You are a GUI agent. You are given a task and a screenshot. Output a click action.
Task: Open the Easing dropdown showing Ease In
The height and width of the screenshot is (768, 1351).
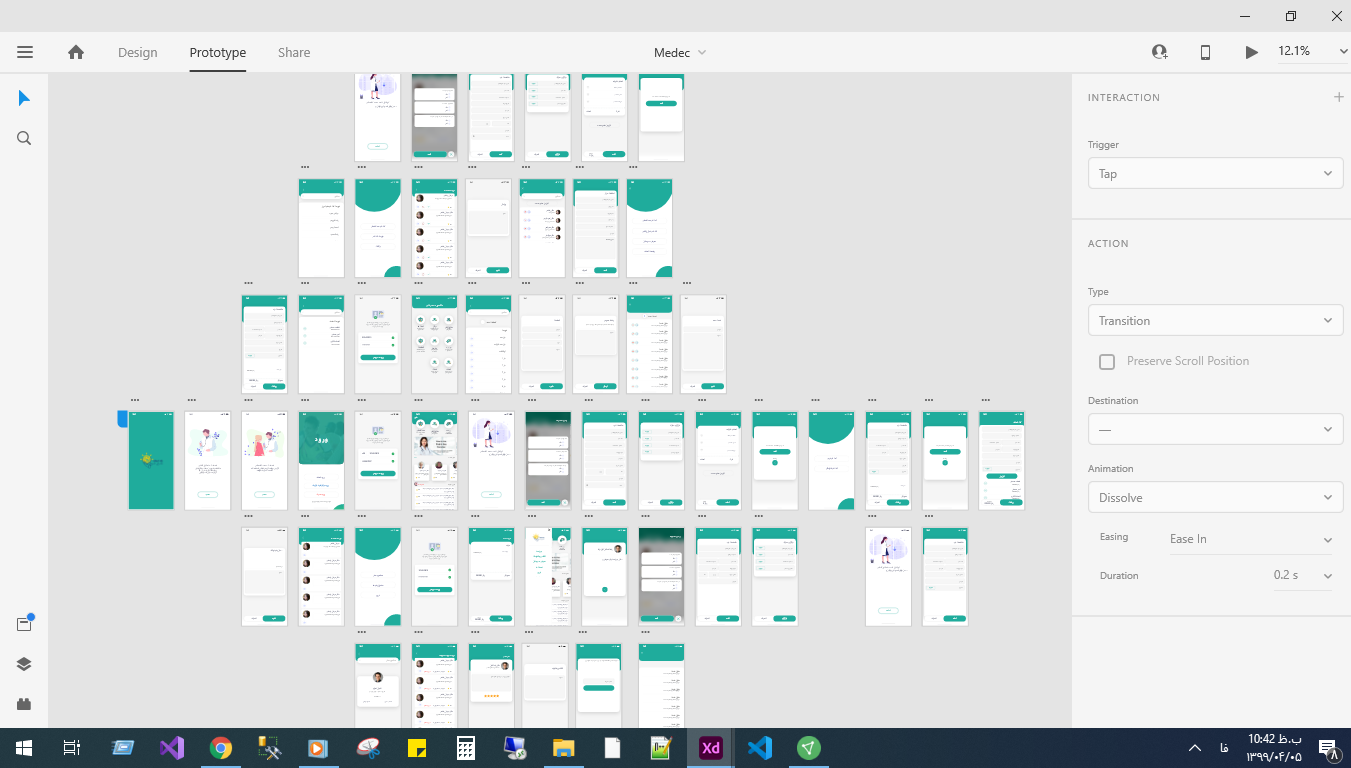(1250, 539)
